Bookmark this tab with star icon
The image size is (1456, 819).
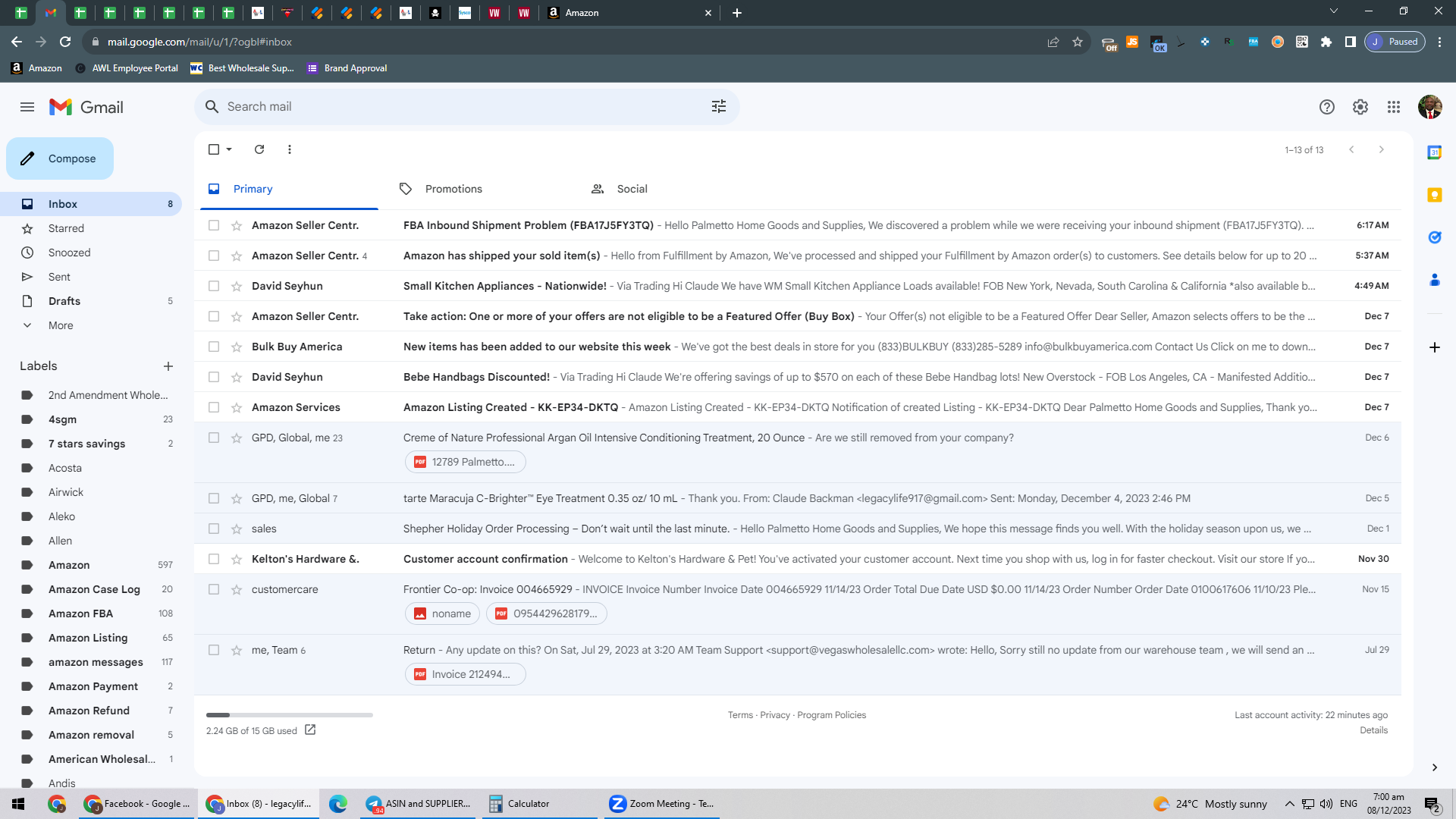point(1078,42)
